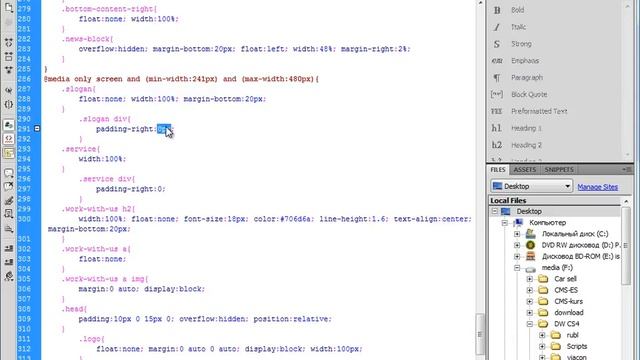Click the Italic I icon in Insert panel
This screenshot has height=360, width=640.
pos(497,27)
